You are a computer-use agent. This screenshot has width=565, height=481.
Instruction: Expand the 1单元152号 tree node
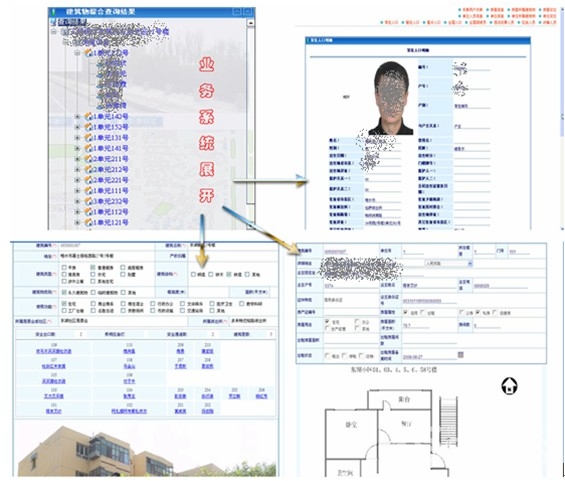pyautogui.click(x=77, y=127)
